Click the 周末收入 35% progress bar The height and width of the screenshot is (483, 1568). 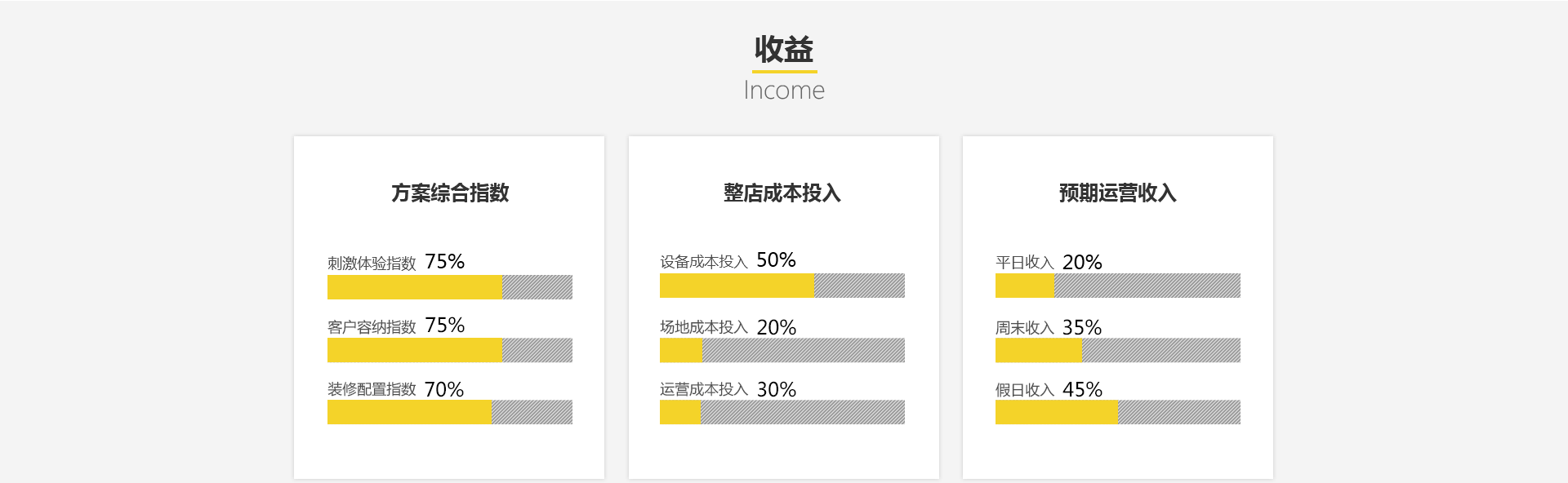[1118, 350]
